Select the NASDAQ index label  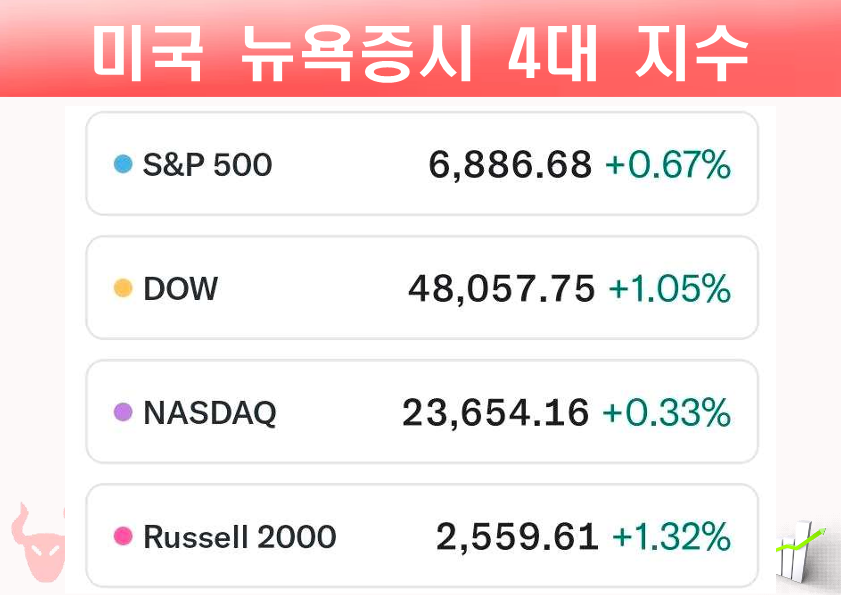point(209,412)
